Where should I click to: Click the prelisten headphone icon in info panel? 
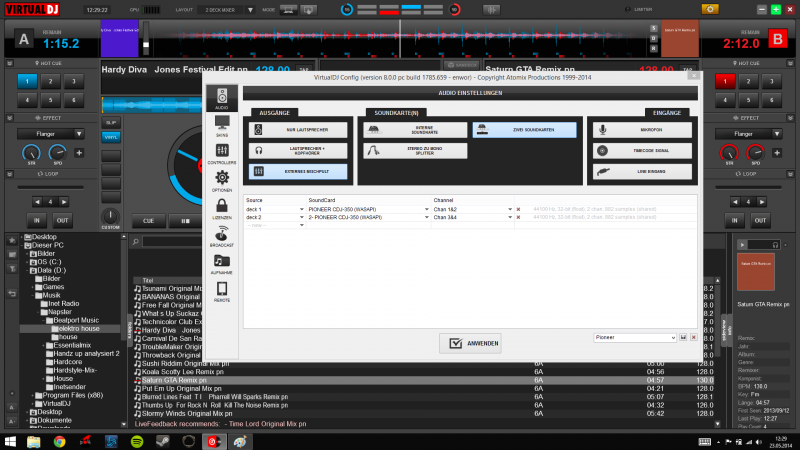coord(775,245)
